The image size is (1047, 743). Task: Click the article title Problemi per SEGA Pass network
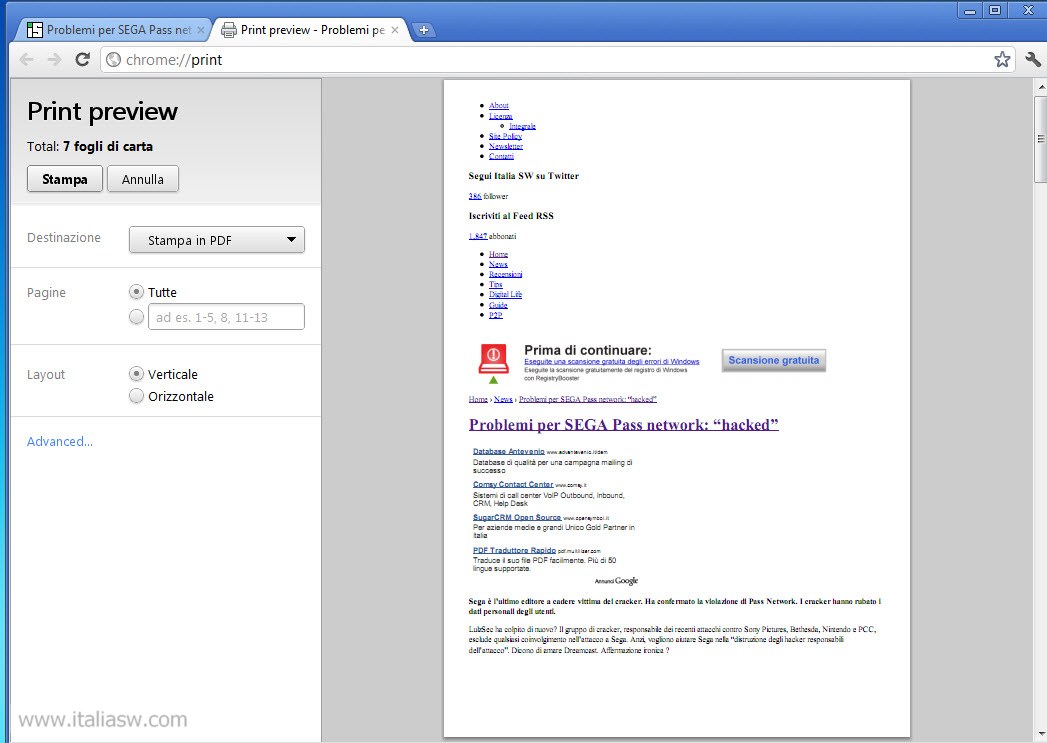624,425
